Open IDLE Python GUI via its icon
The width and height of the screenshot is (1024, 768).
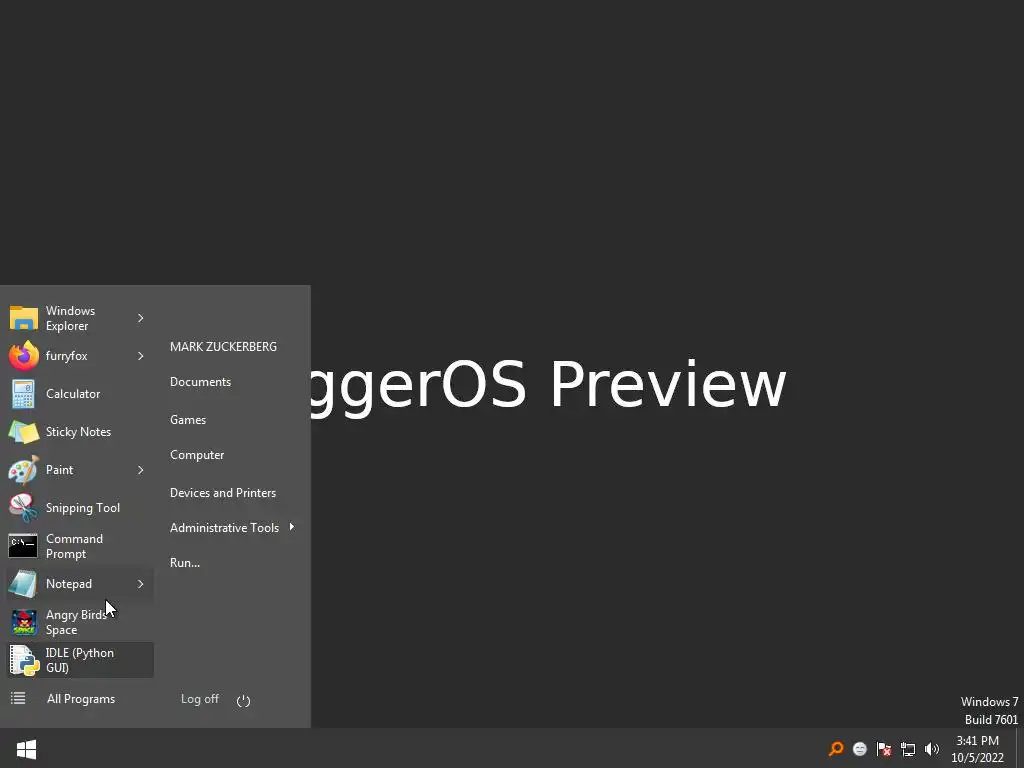coord(24,660)
